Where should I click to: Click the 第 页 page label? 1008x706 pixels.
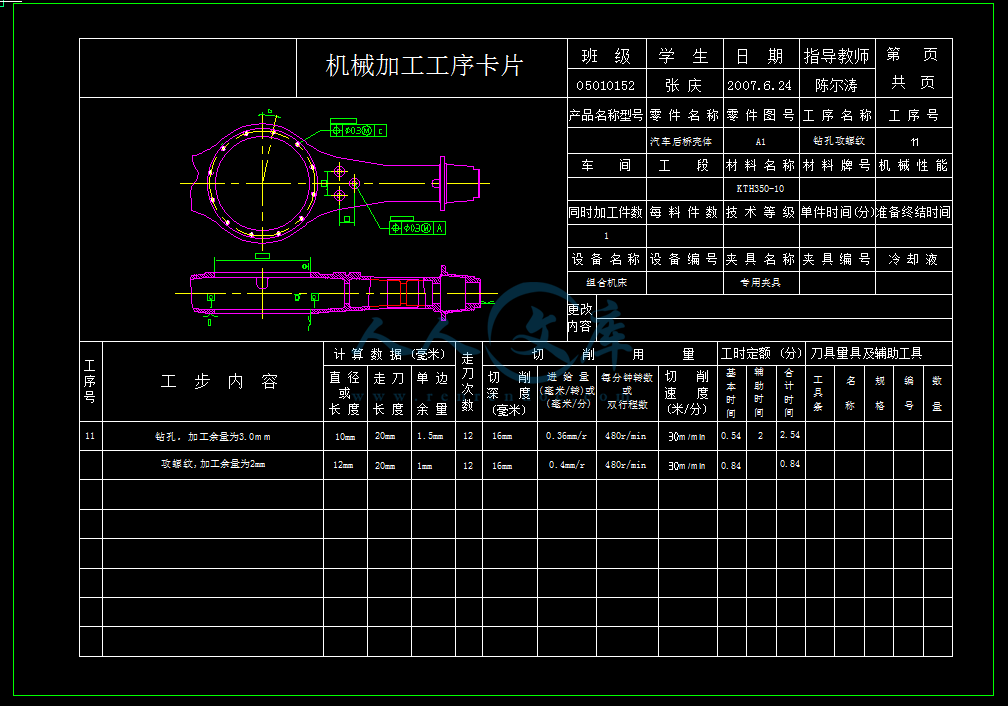coord(912,55)
